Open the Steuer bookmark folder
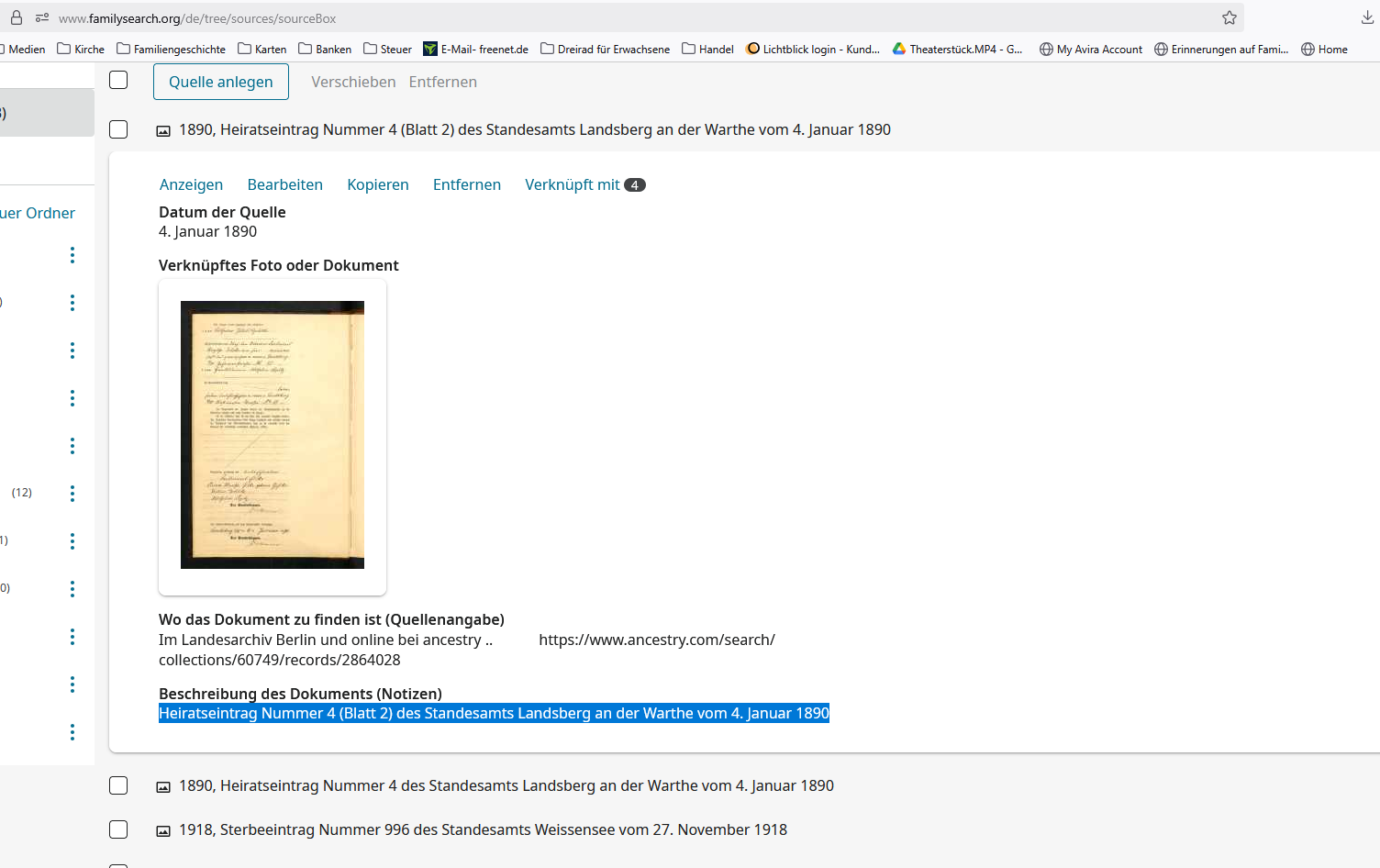Viewport: 1380px width, 868px height. [x=387, y=49]
